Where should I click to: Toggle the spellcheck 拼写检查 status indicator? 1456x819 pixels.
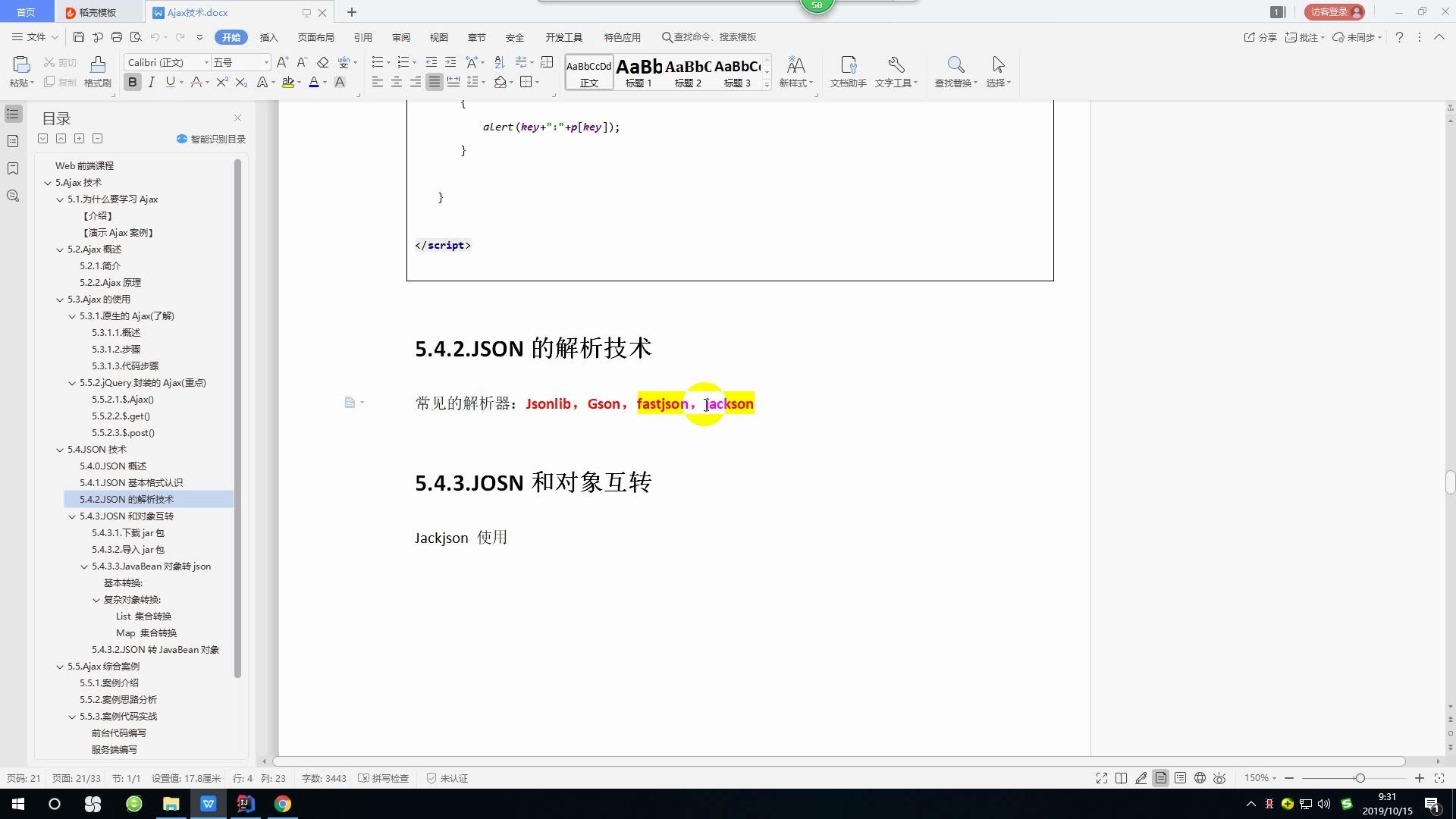tap(388, 778)
